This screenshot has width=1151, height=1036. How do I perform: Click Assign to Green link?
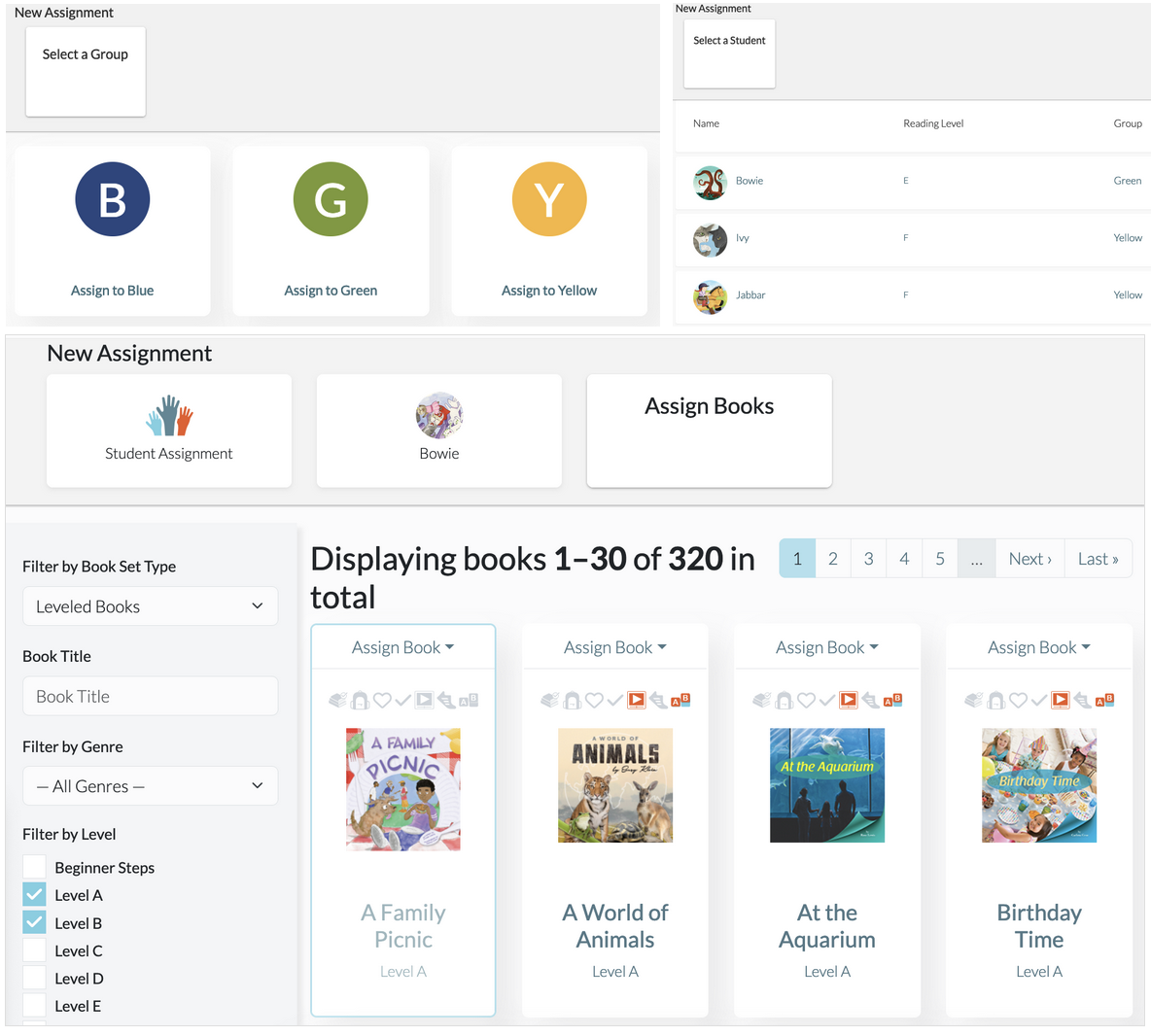[x=331, y=291]
